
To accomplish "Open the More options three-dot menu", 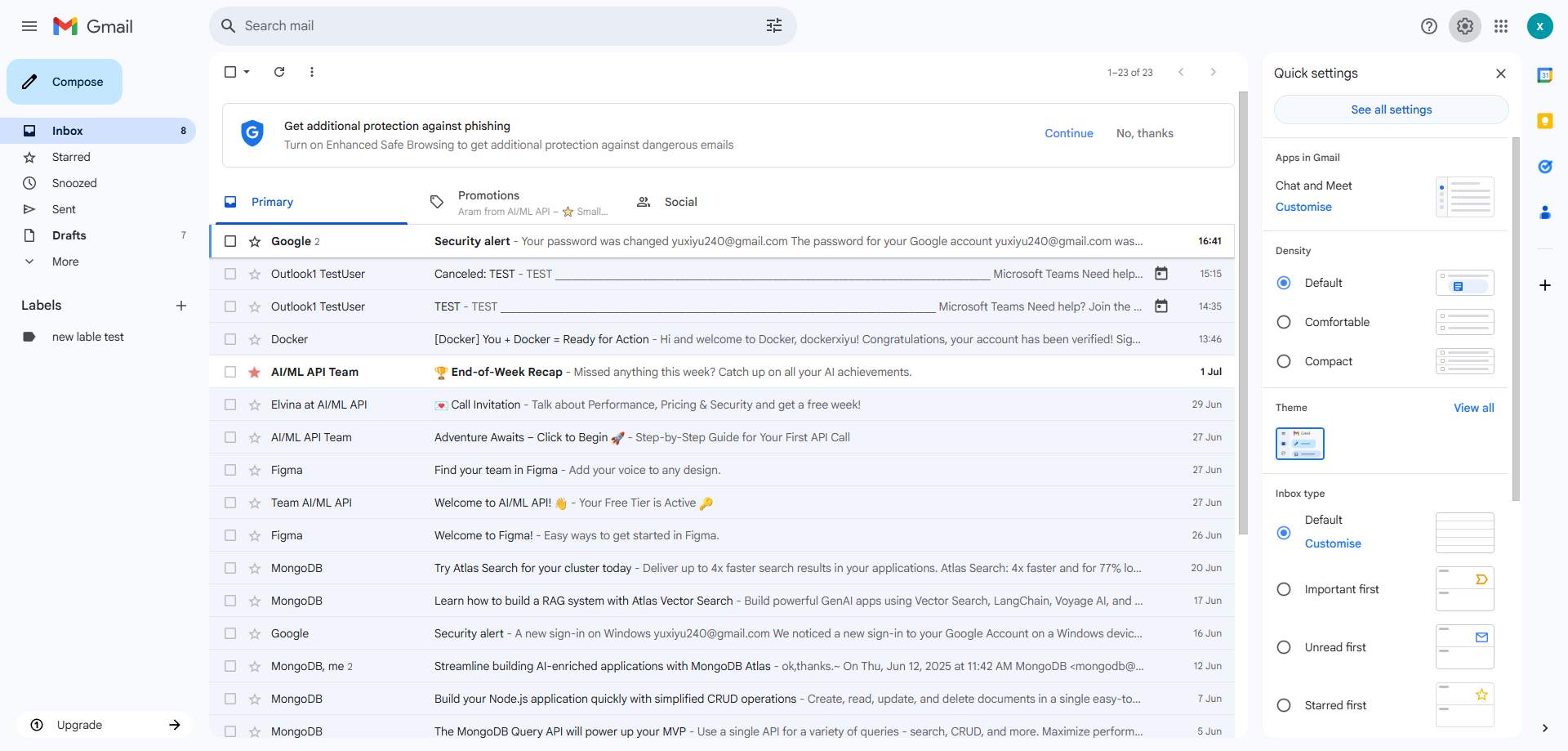I will [312, 72].
